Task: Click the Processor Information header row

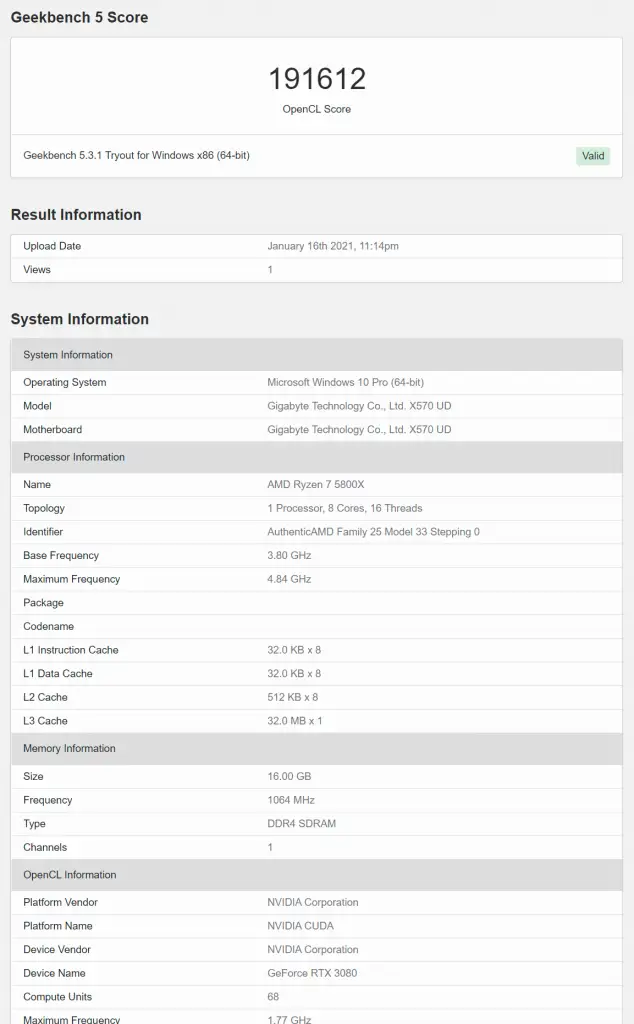Action: pos(317,457)
